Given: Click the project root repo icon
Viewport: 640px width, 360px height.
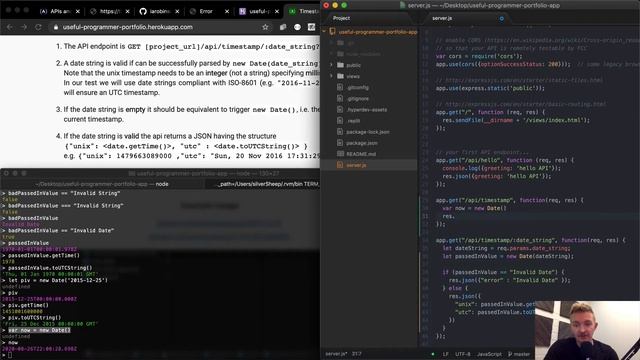Looking at the screenshot, I should pos(332,31).
